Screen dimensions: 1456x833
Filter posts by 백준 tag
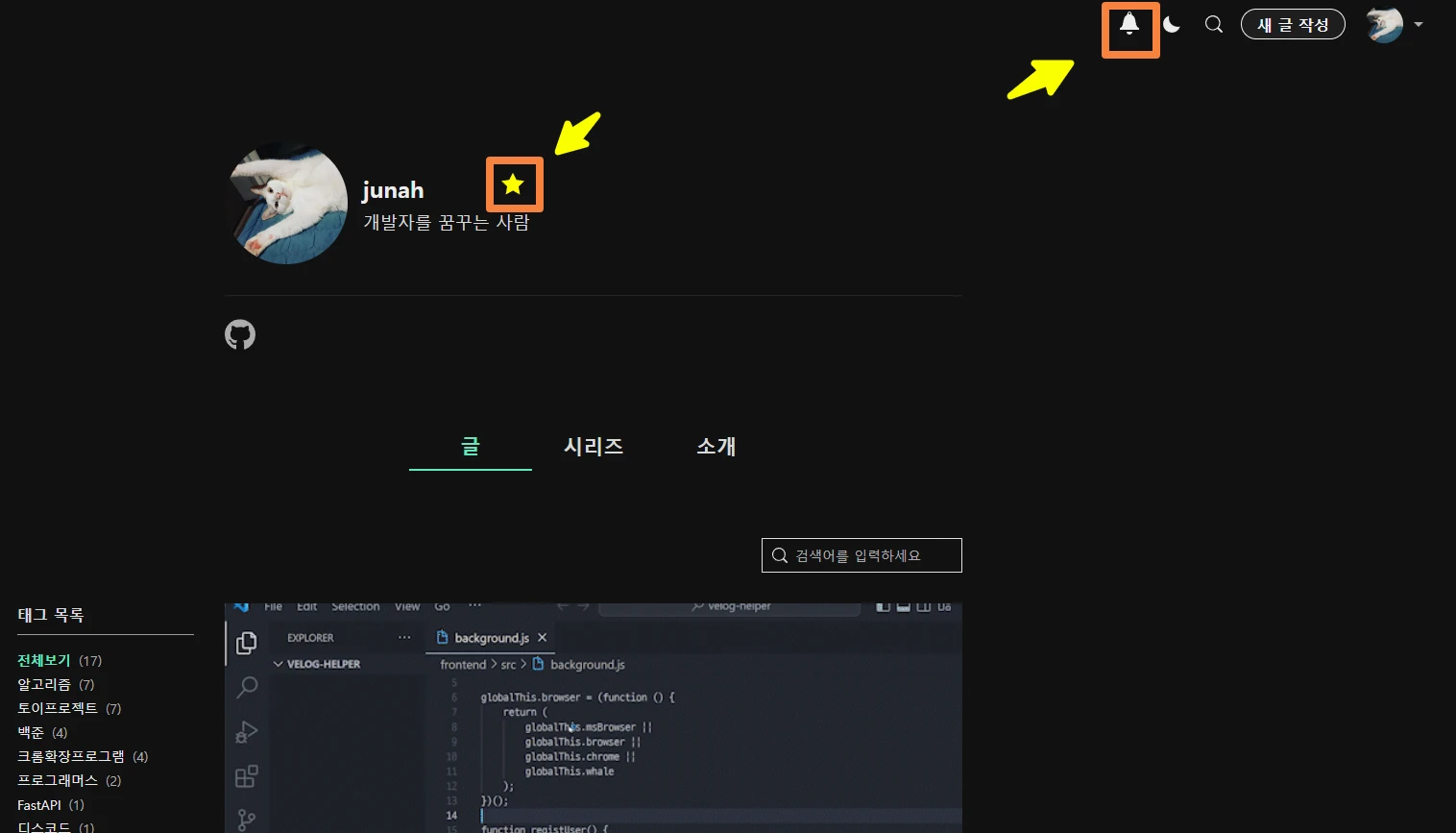31,733
